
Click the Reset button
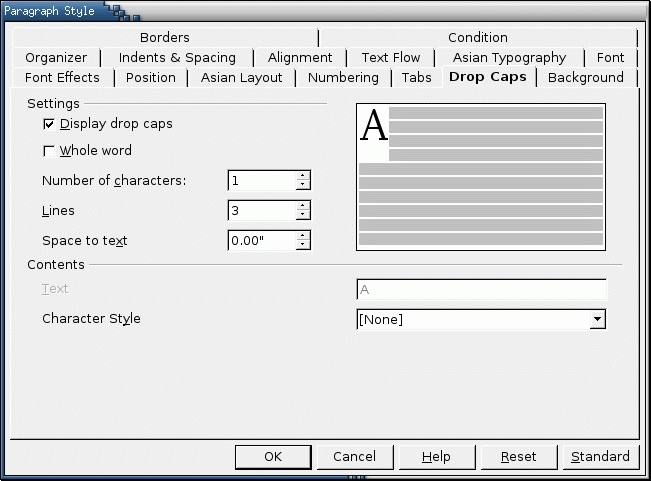coord(518,457)
